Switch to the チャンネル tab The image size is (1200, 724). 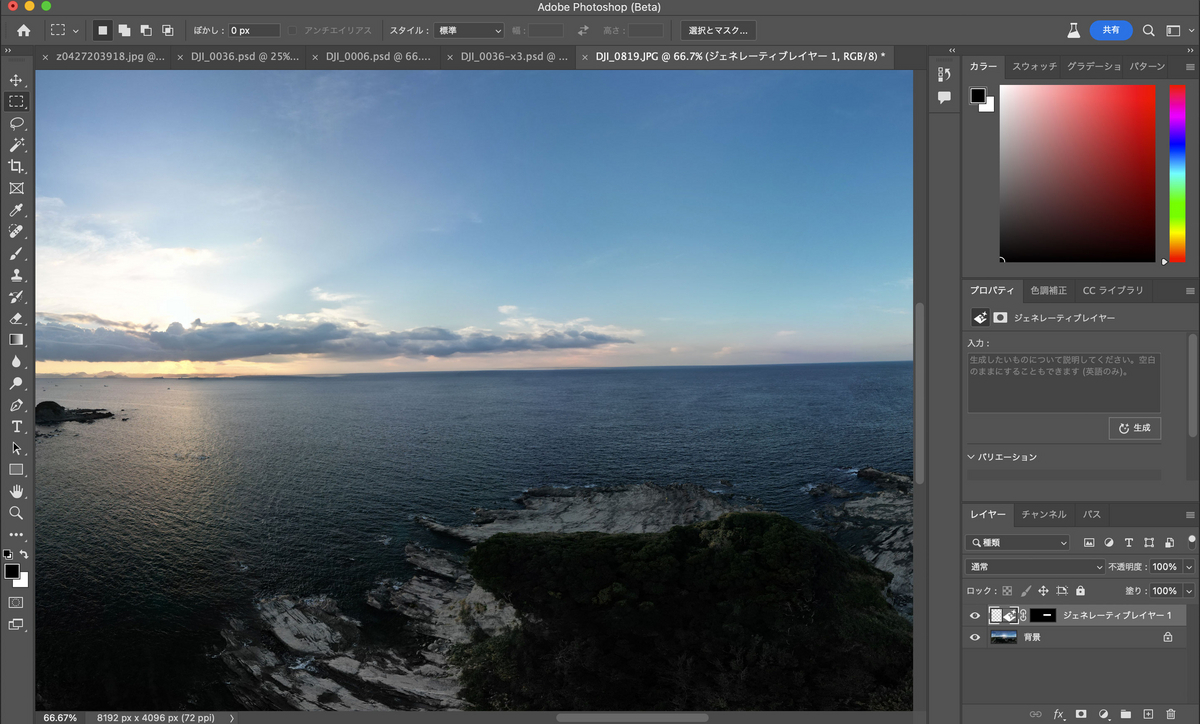(x=1044, y=514)
